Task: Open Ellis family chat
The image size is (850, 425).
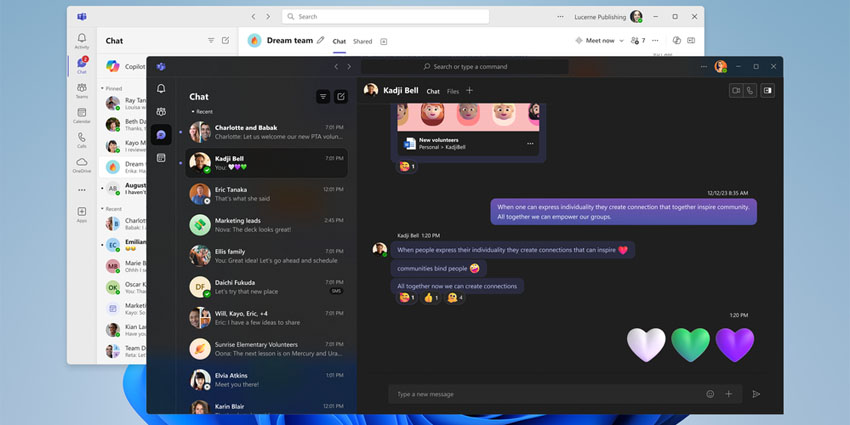Action: [266, 256]
